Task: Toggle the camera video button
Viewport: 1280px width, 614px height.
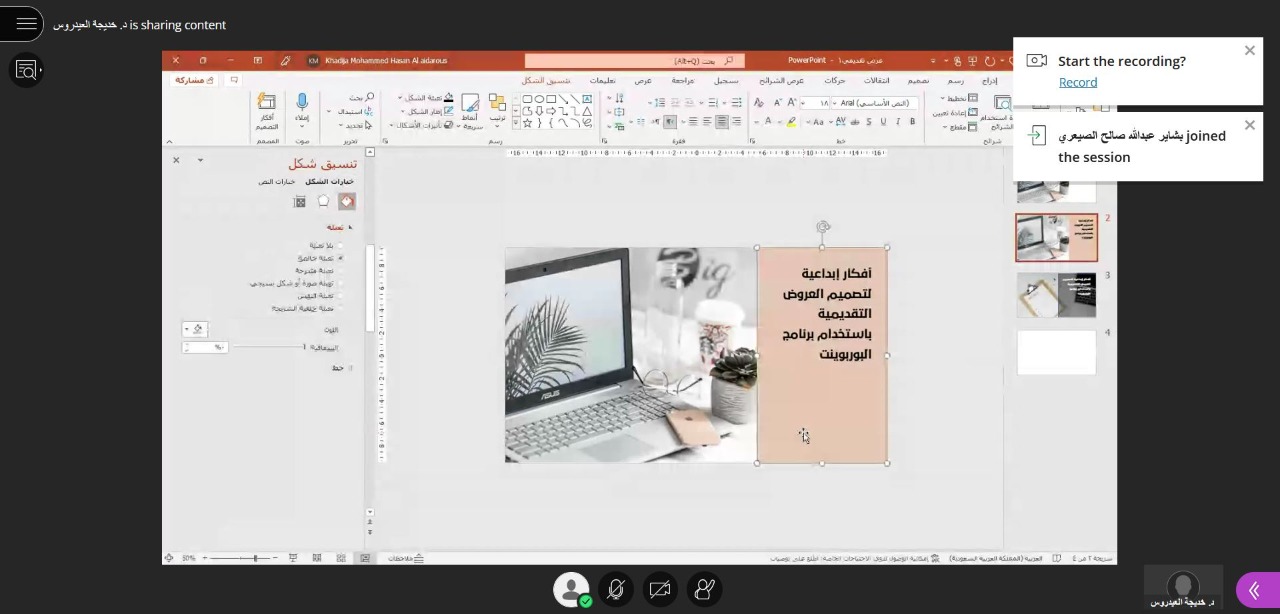Action: pos(660,589)
